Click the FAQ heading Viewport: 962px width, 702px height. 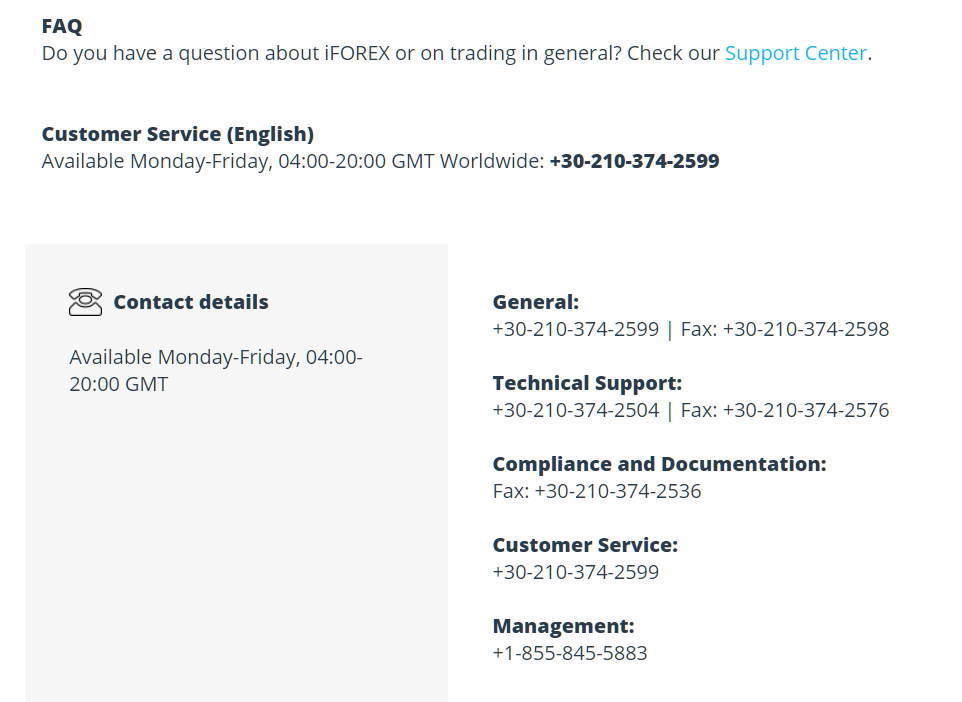(62, 26)
